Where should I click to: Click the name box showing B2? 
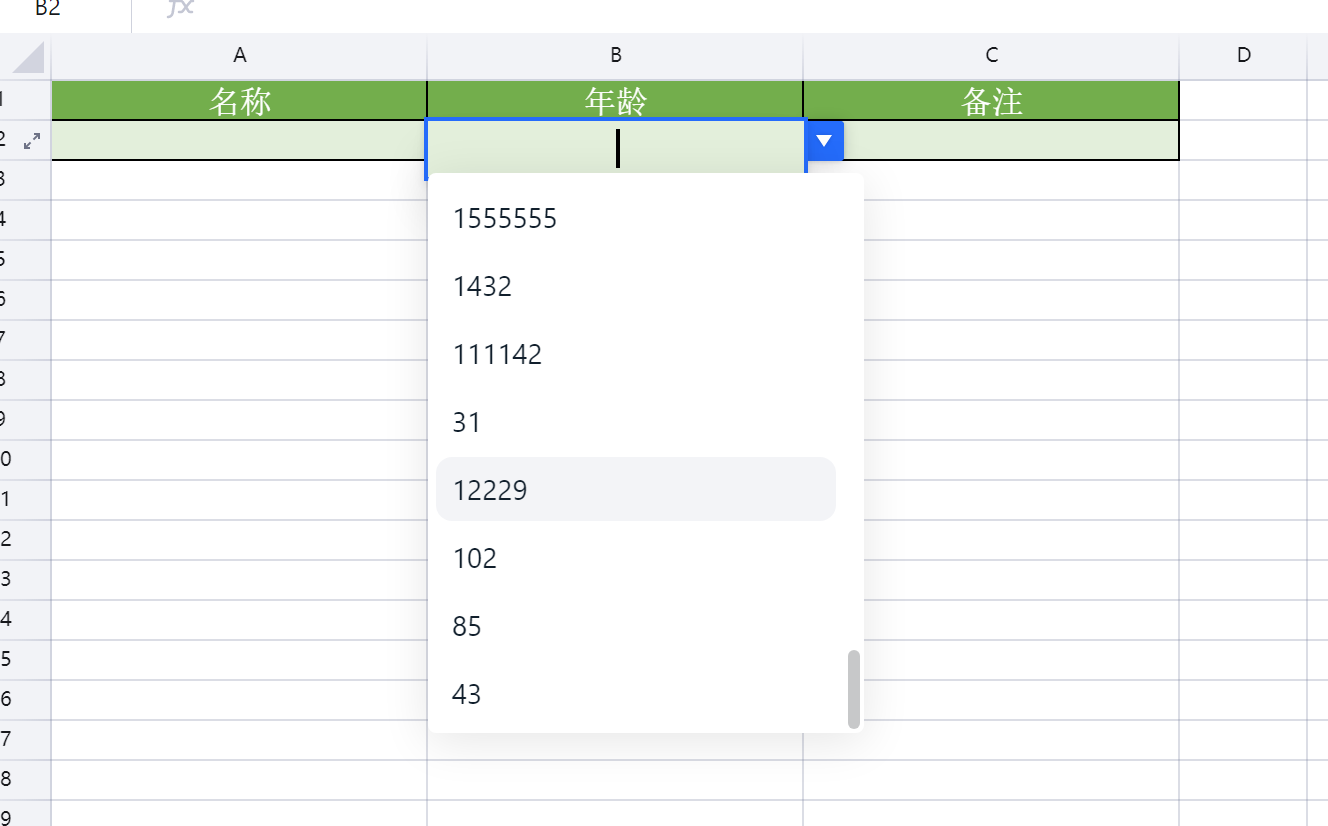pos(48,9)
